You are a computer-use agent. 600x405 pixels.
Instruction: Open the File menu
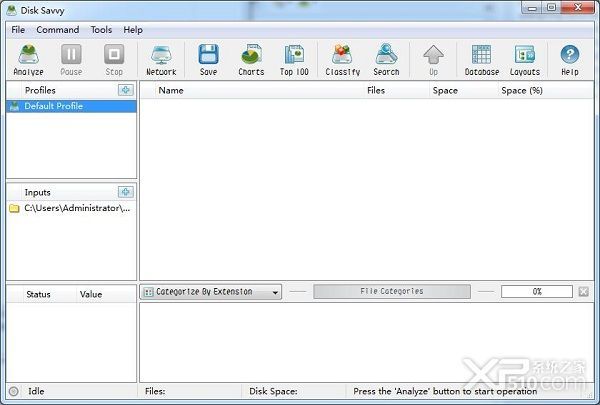point(18,30)
